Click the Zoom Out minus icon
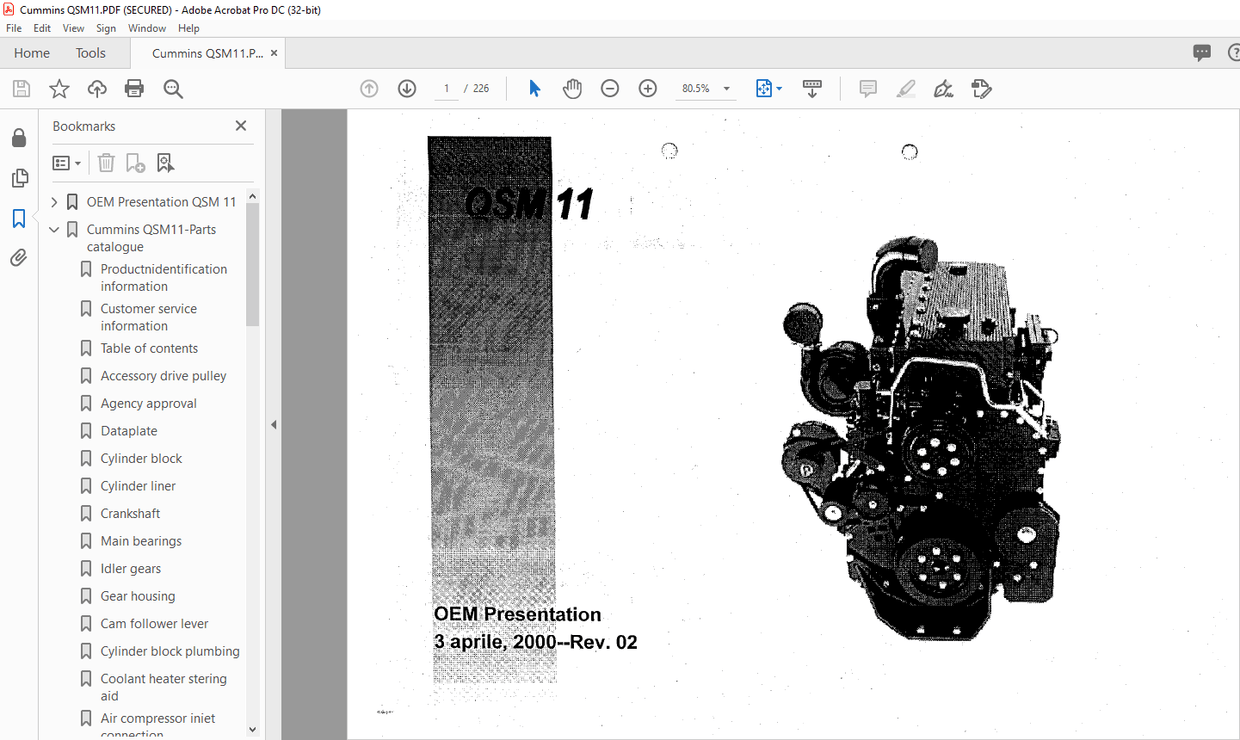Image resolution: width=1240 pixels, height=740 pixels. 610,88
